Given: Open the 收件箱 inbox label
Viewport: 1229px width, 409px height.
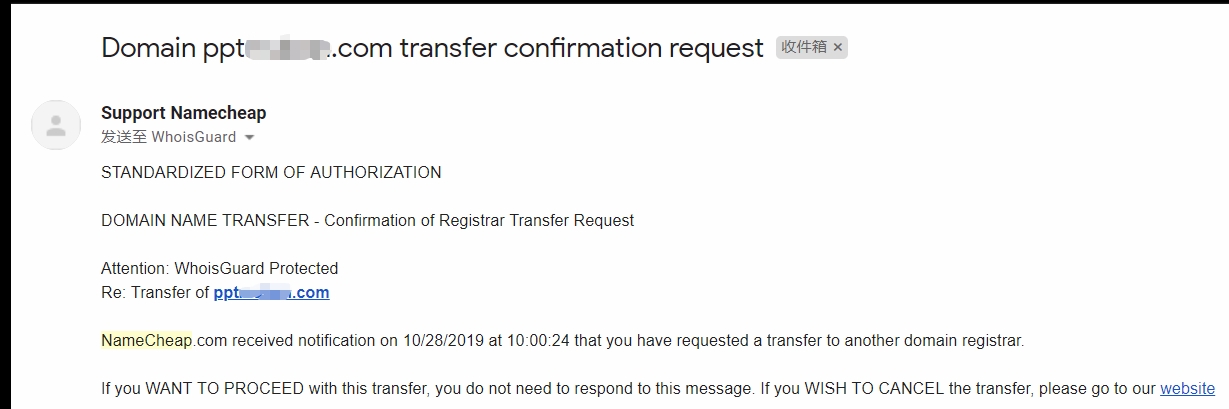Looking at the screenshot, I should [x=803, y=47].
